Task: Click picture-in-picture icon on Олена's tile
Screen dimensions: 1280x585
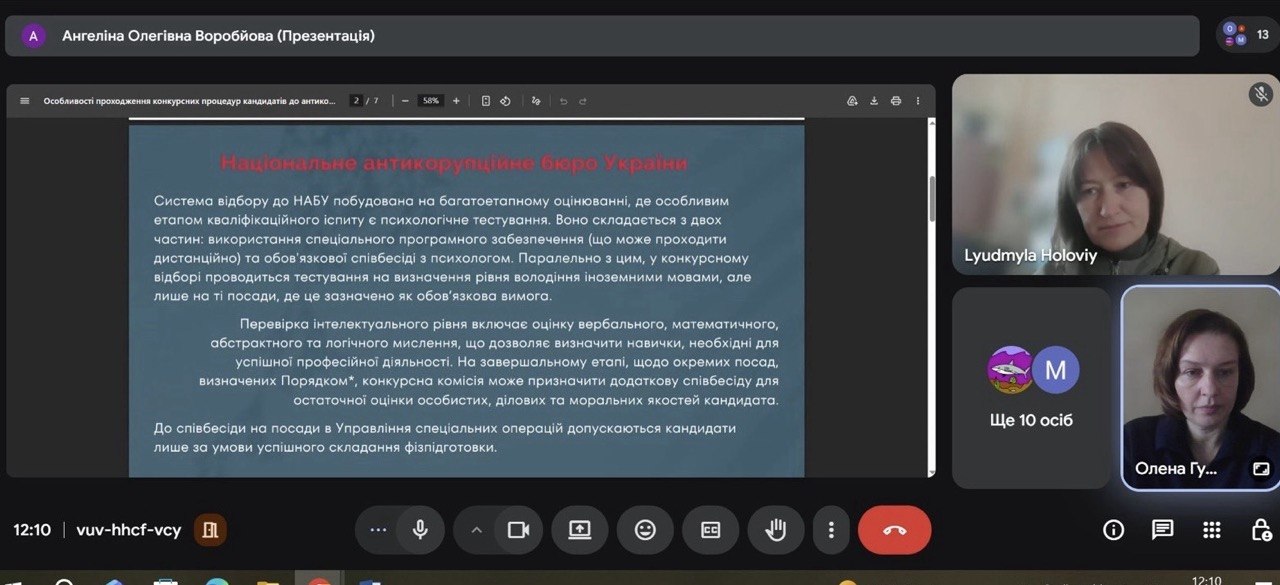Action: coord(1261,468)
